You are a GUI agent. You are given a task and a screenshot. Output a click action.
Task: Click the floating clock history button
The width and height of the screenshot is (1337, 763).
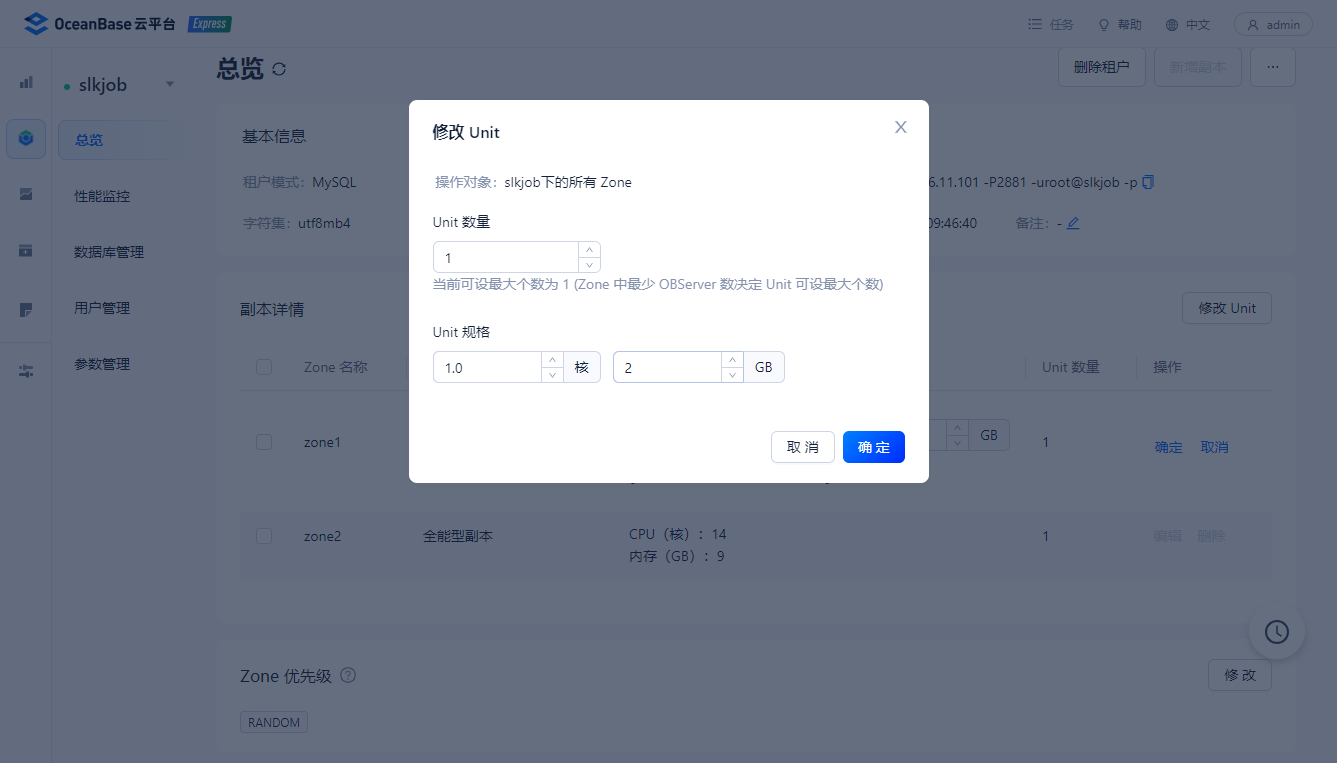click(x=1277, y=632)
